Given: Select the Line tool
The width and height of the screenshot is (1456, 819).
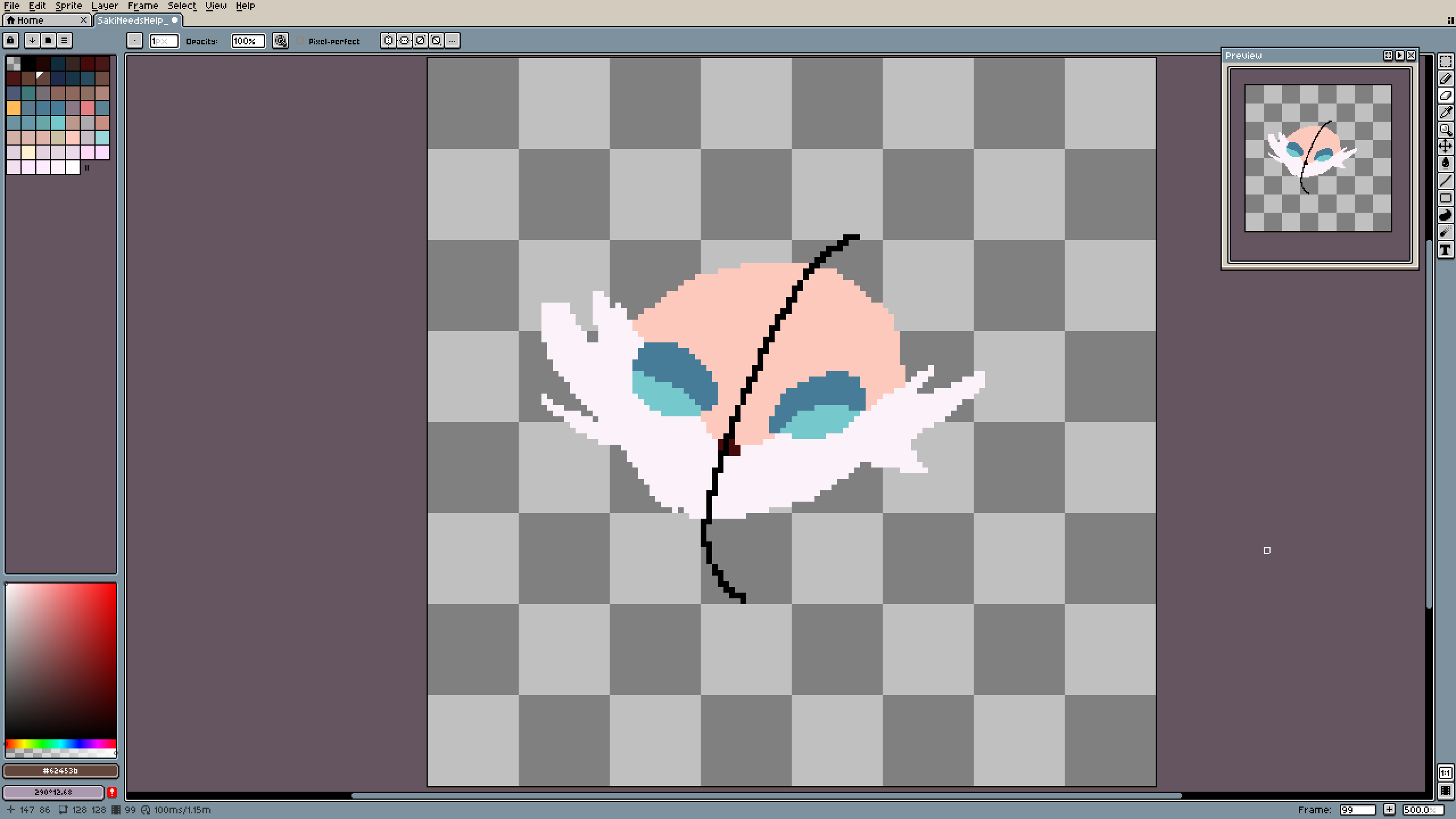Looking at the screenshot, I should pyautogui.click(x=1445, y=181).
